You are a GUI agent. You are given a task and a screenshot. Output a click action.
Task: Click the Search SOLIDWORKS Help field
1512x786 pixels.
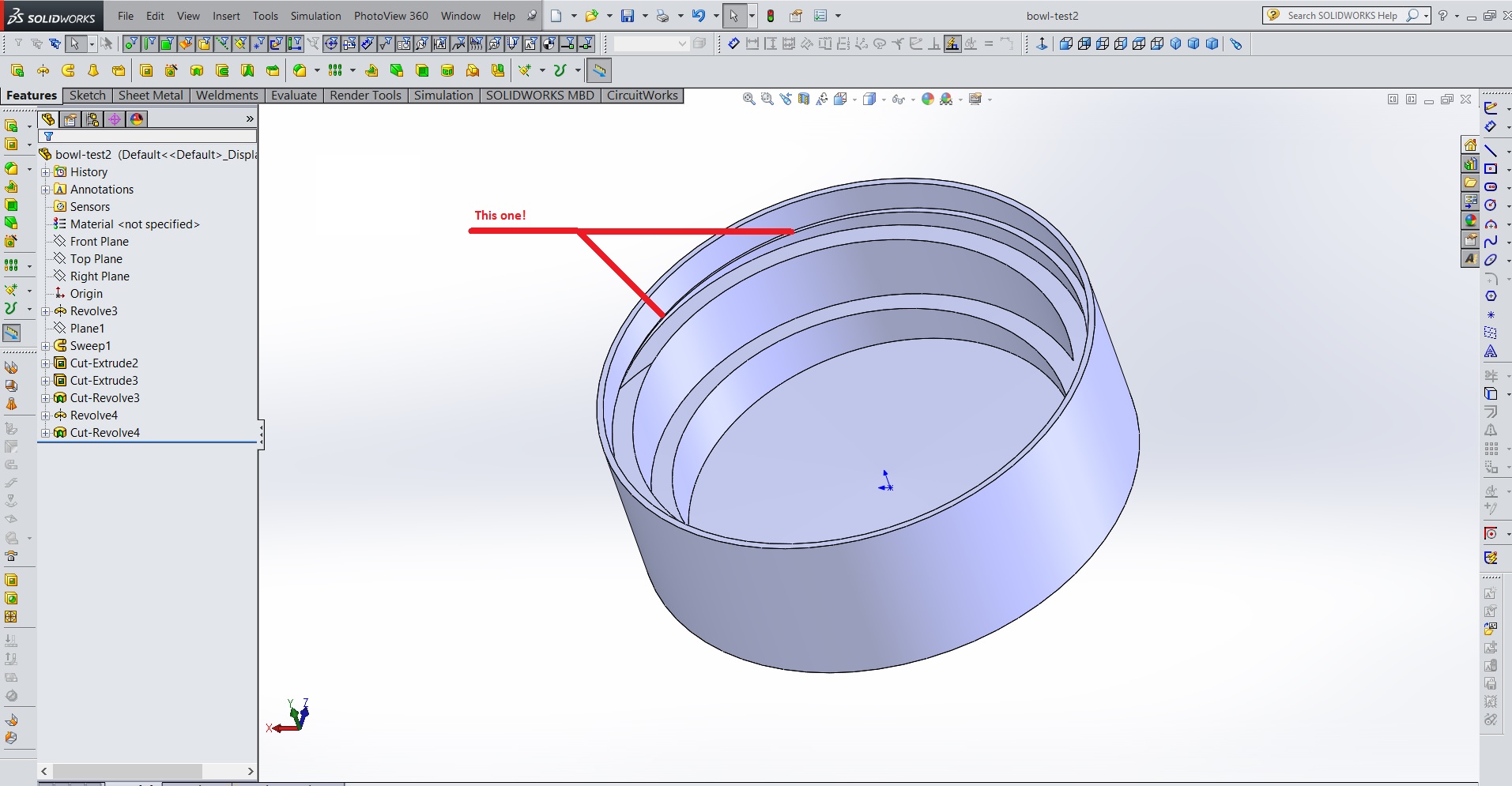(x=1344, y=15)
